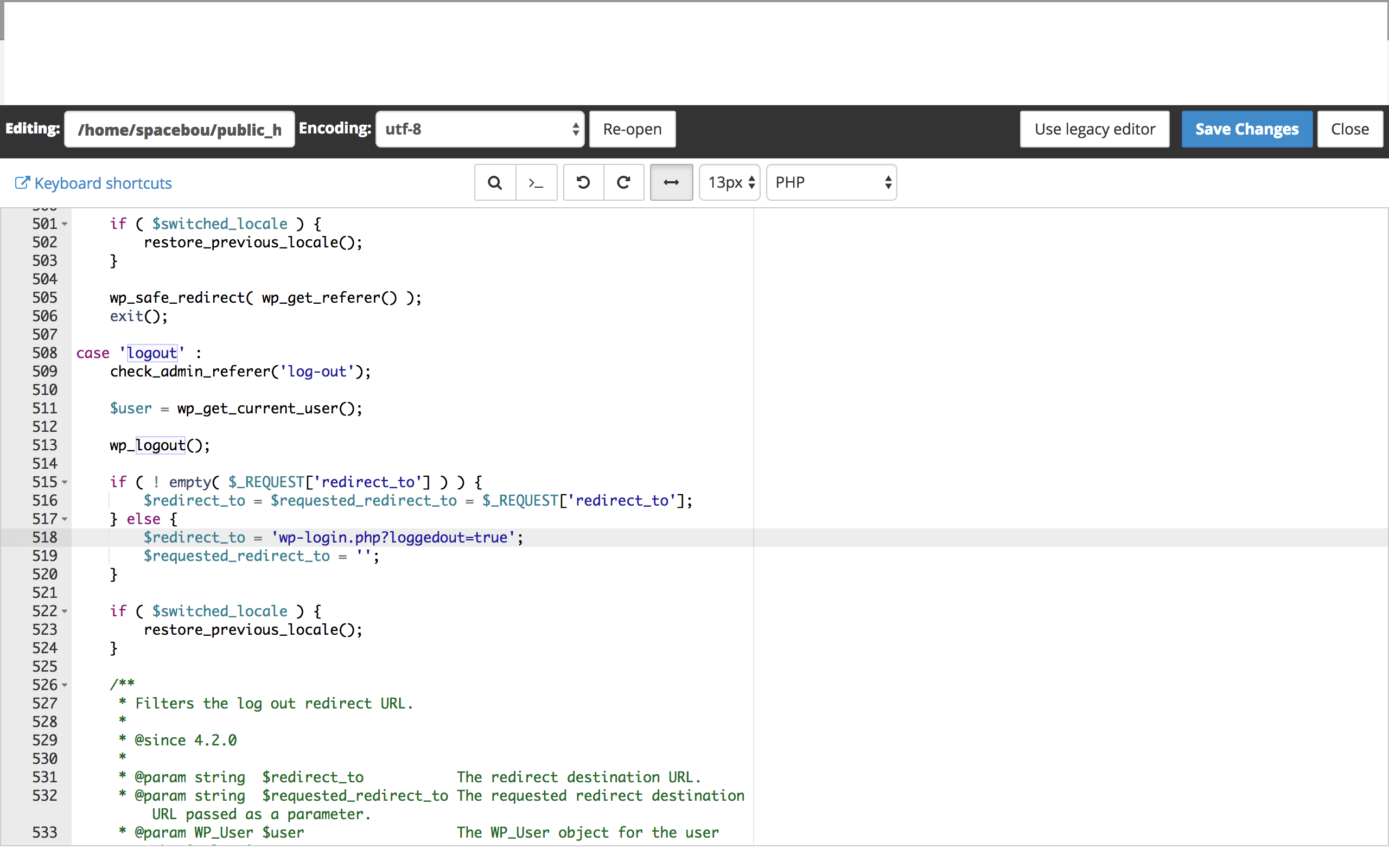
Task: Collapse the code fold at line 501
Action: click(65, 224)
